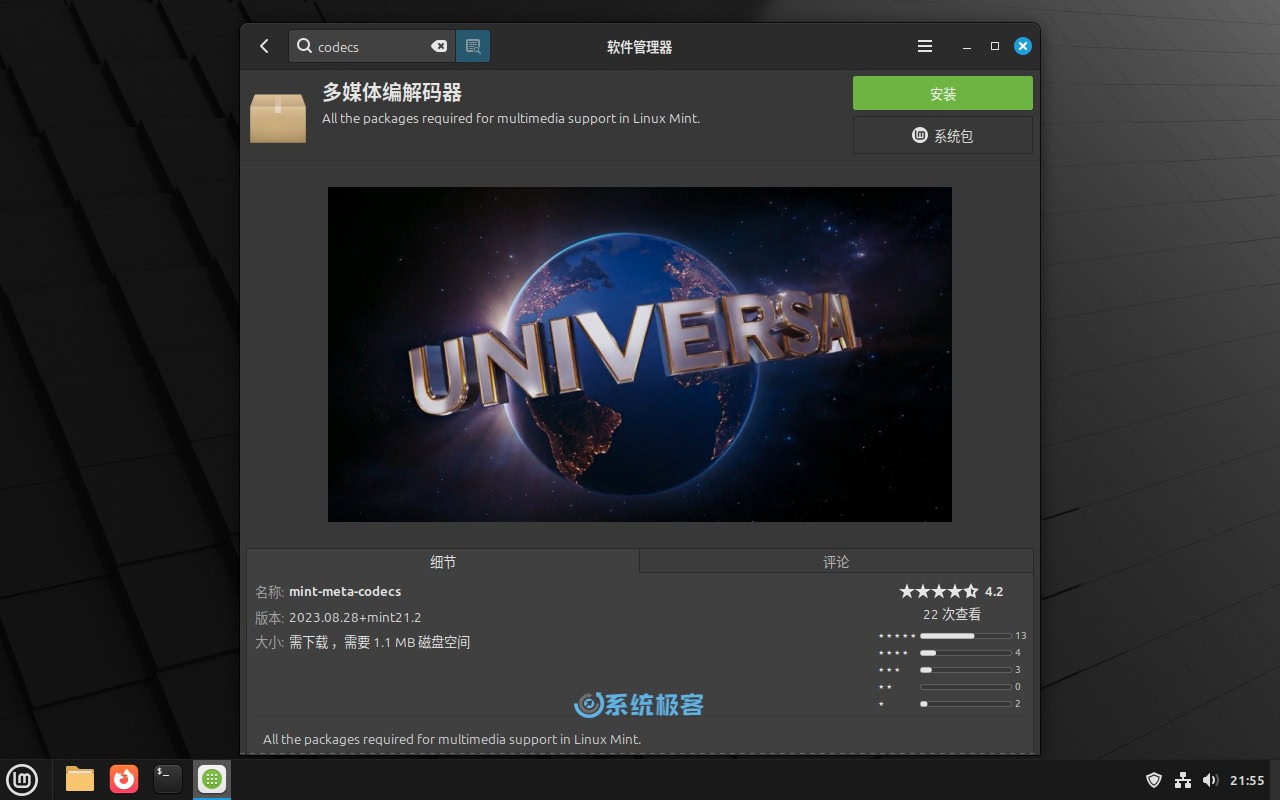Image resolution: width=1280 pixels, height=800 pixels.
Task: Open the hamburger menu
Action: point(925,46)
